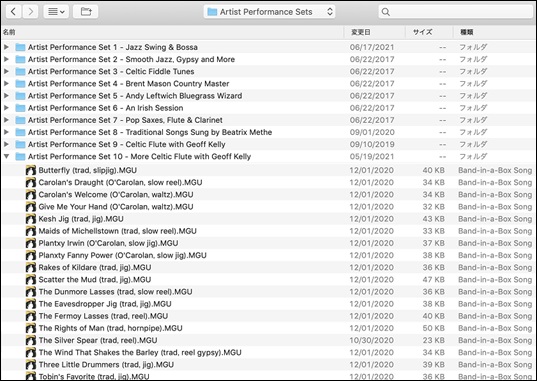Click inside the search field
Viewport: 537px width, 381px height.
coord(455,12)
